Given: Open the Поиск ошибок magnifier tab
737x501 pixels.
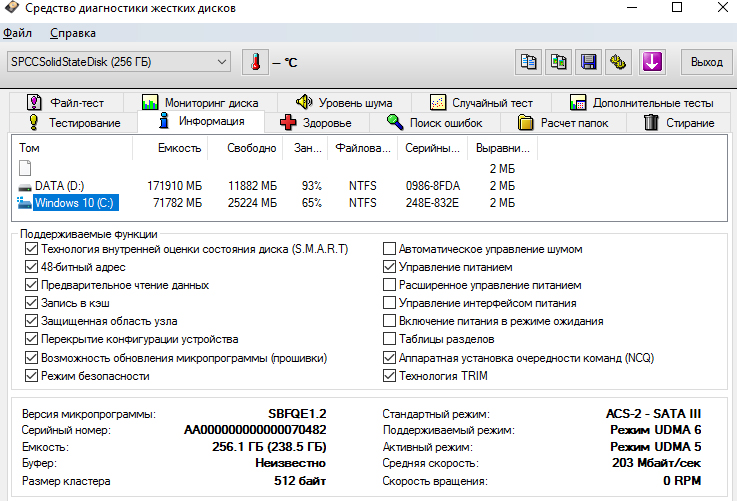Looking at the screenshot, I should [x=435, y=123].
